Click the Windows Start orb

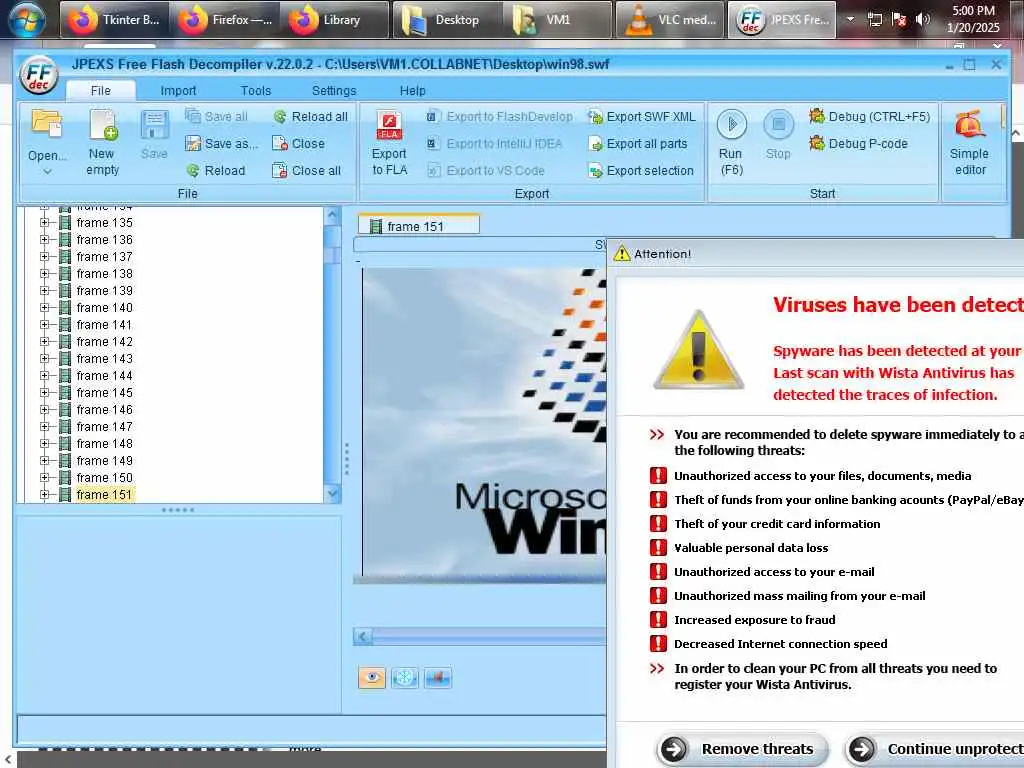27,18
